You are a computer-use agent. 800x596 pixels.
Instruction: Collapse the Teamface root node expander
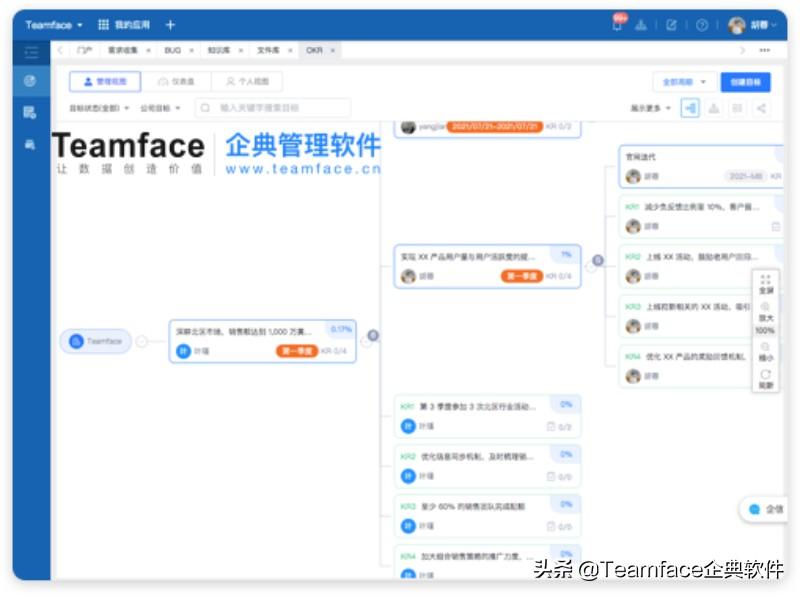click(142, 341)
